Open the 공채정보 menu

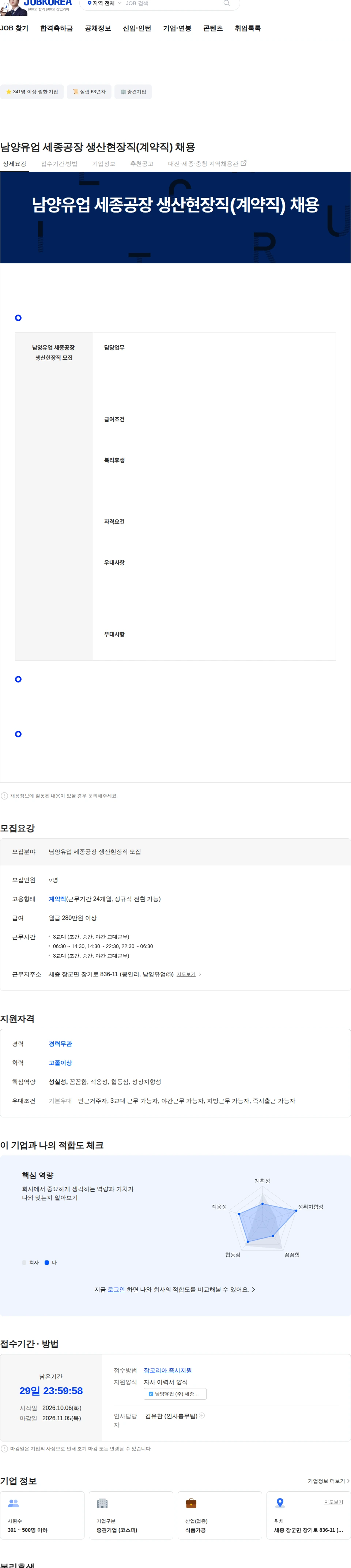click(98, 29)
